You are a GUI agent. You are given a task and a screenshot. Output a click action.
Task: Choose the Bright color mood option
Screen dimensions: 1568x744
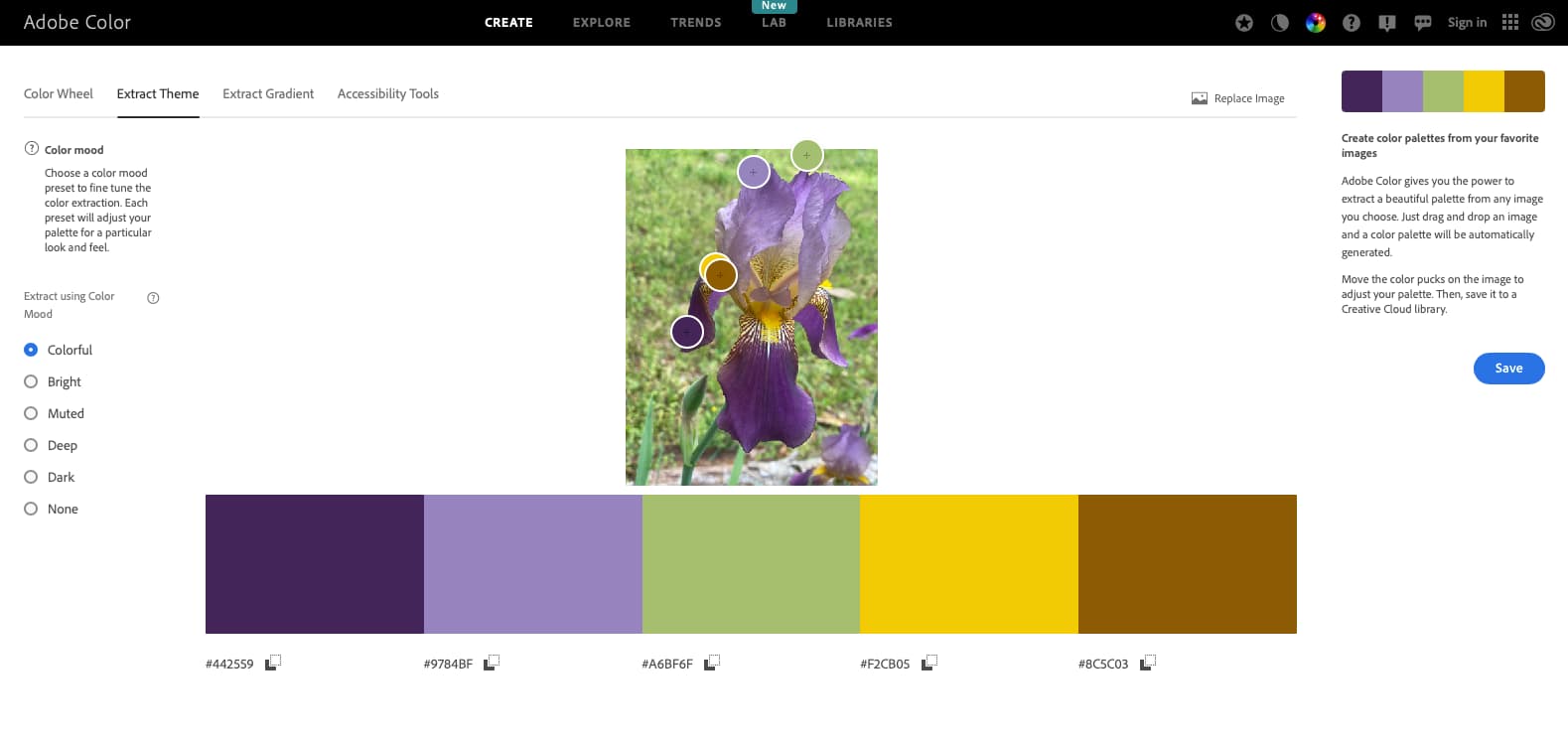pos(31,381)
